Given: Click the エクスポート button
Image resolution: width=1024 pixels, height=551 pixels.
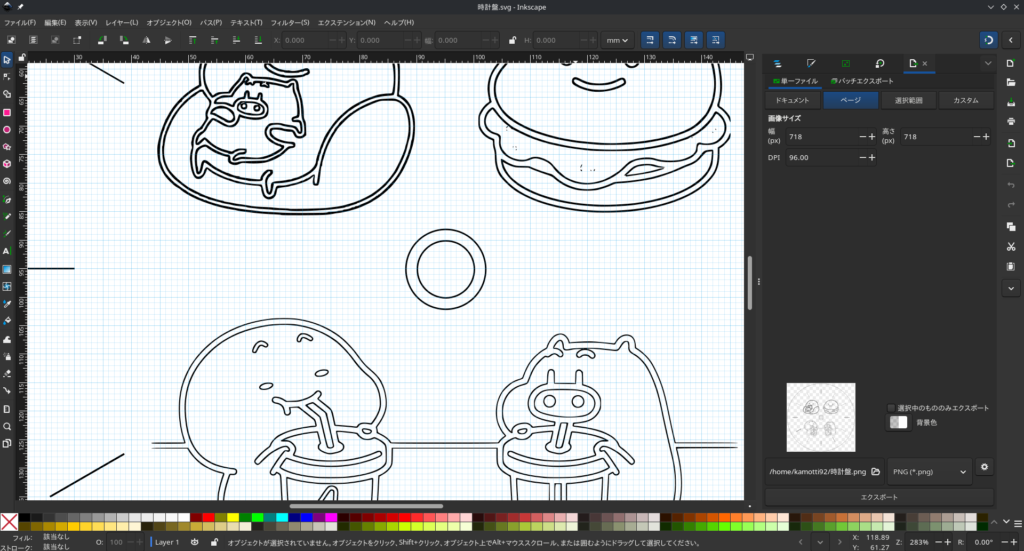Looking at the screenshot, I should [879, 497].
